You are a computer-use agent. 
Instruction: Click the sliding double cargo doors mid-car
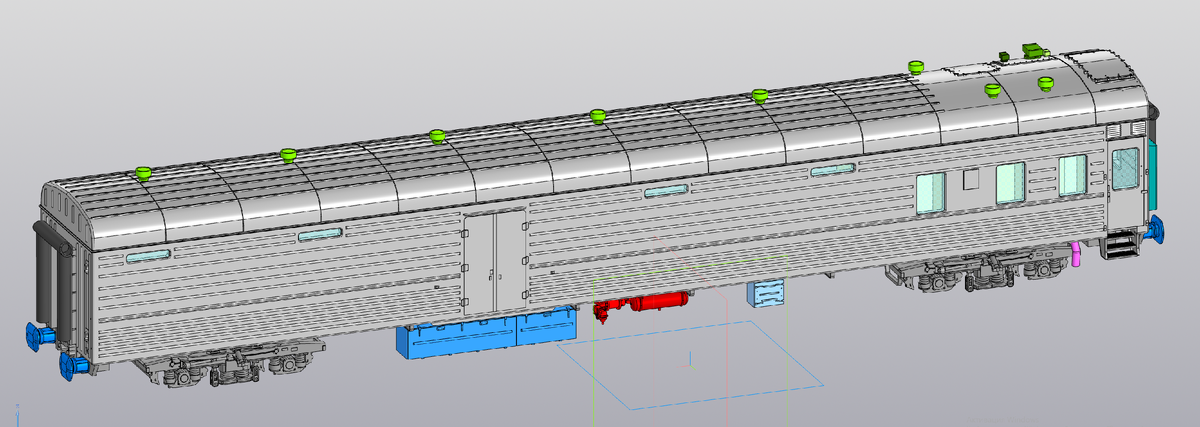(x=495, y=259)
